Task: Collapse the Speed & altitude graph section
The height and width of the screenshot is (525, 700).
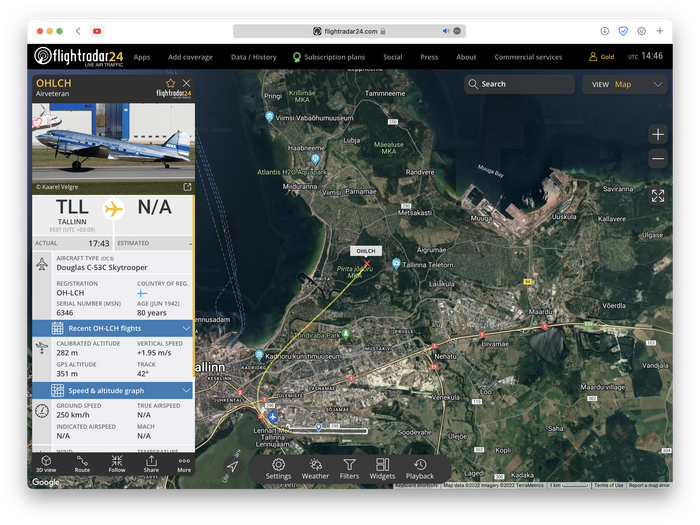Action: click(186, 390)
